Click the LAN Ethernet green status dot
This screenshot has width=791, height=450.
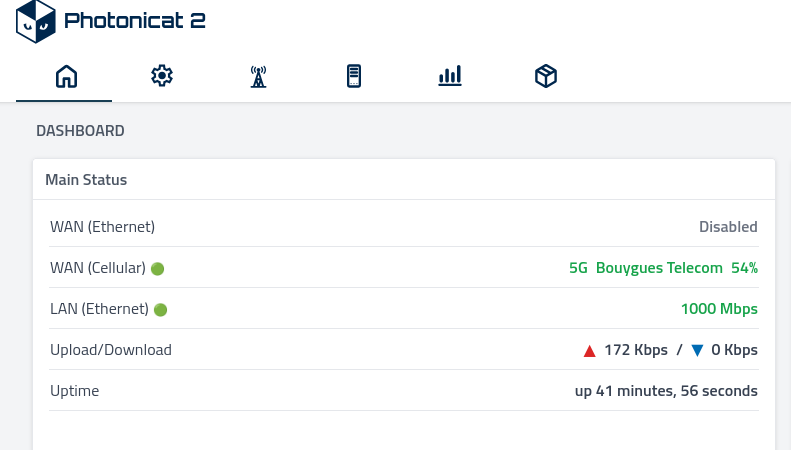160,310
